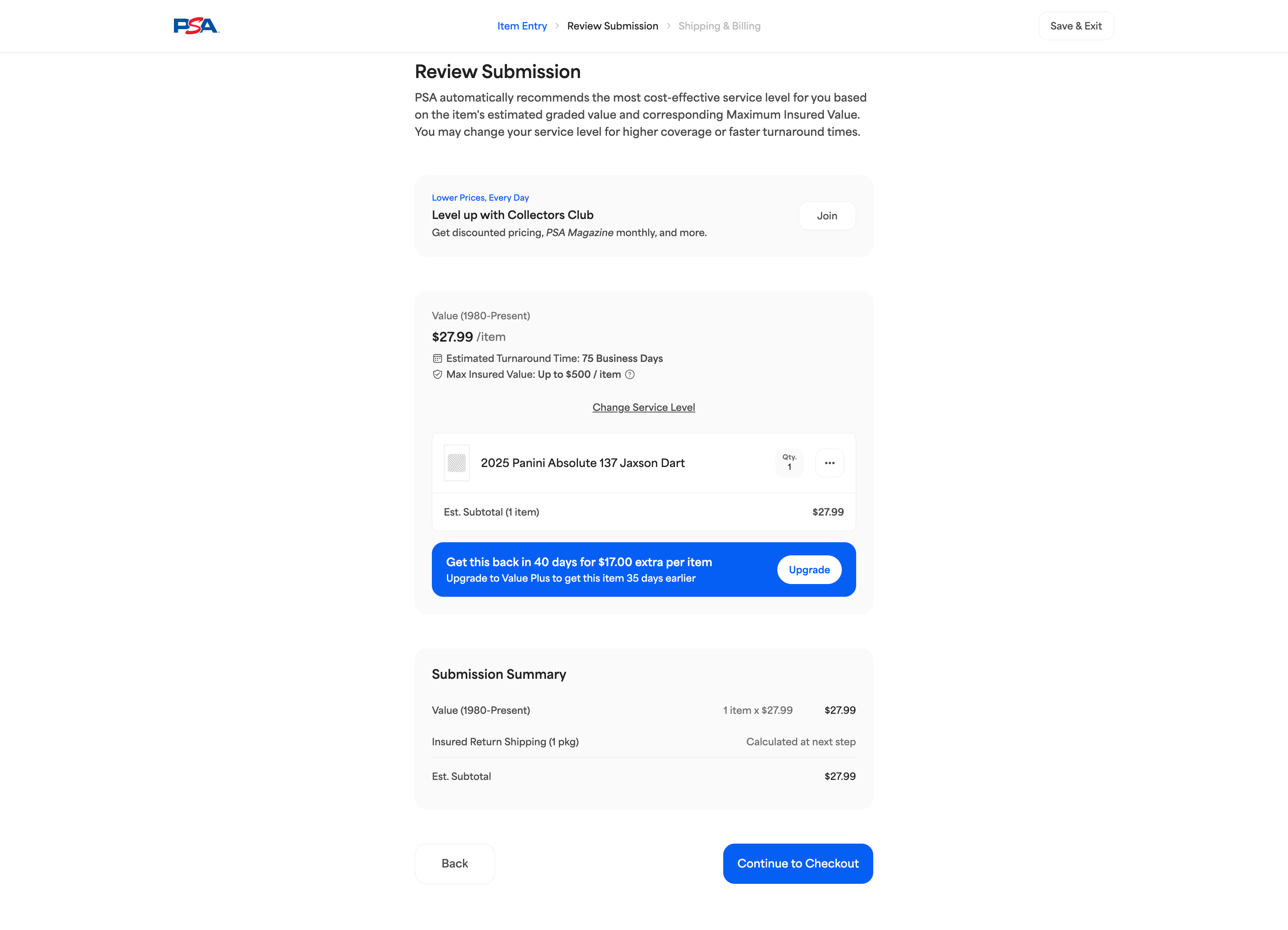1288x930 pixels.
Task: Click the breadcrumb chevron before Shipping & Billing
Action: point(669,25)
